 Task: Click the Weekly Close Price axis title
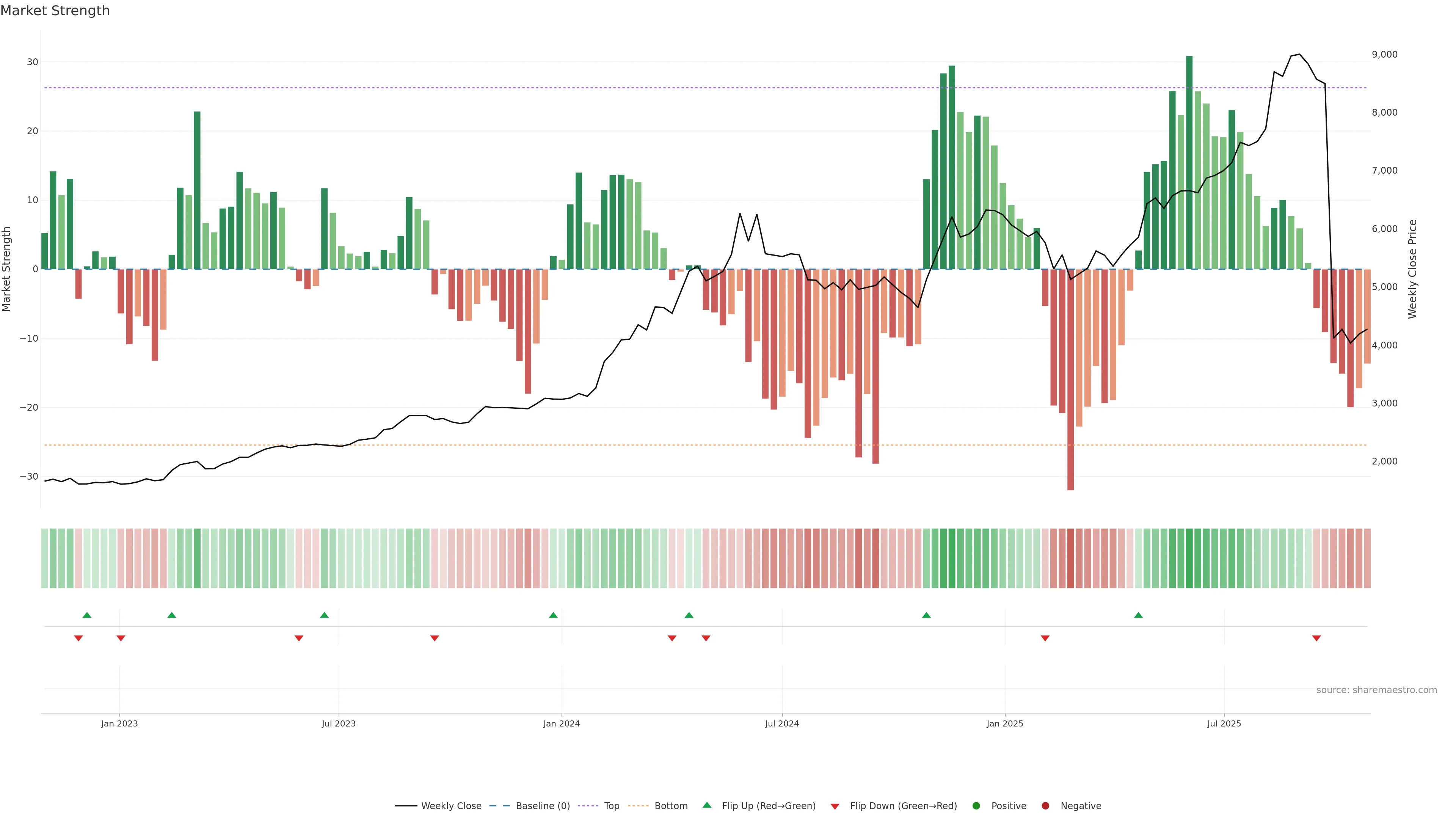[1412, 269]
